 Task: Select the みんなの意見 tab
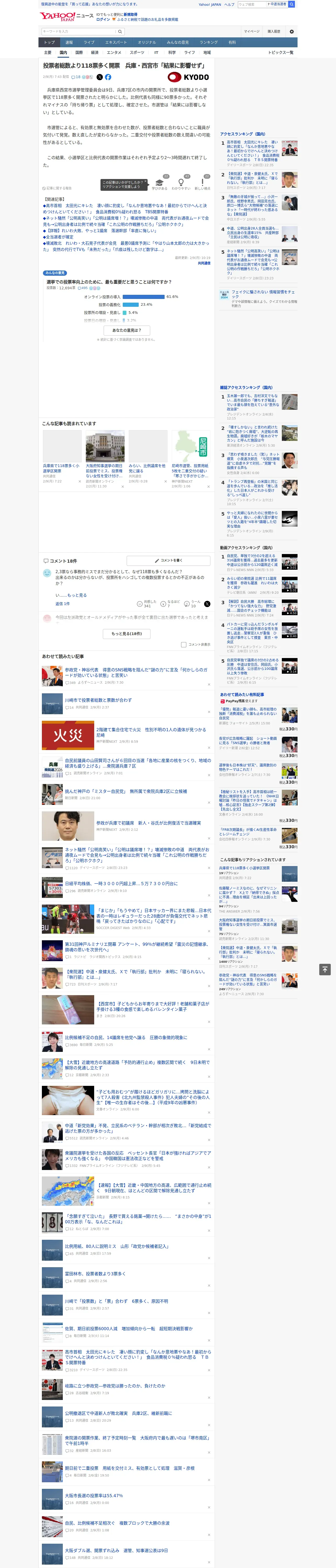point(178,43)
